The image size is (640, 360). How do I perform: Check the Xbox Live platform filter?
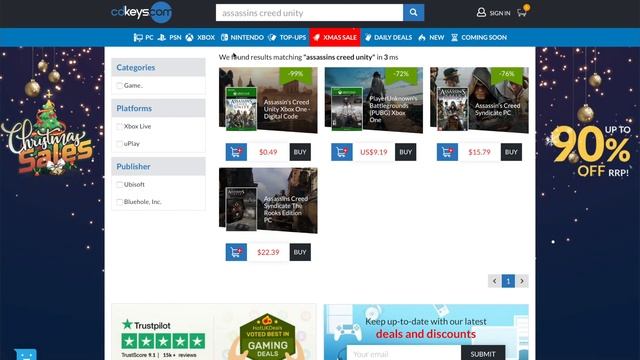click(x=119, y=127)
